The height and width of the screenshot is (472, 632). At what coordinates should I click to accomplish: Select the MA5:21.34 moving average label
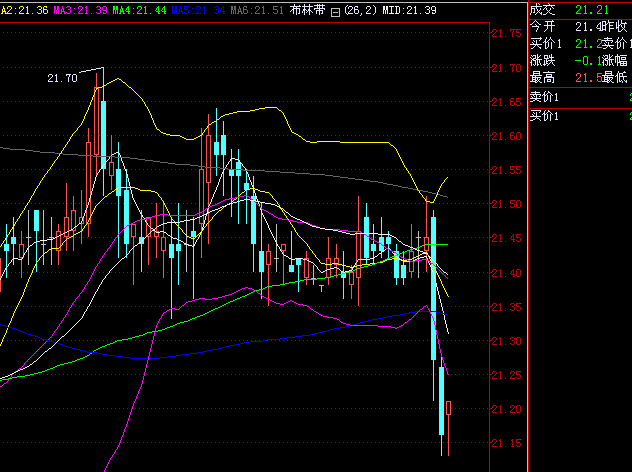198,10
